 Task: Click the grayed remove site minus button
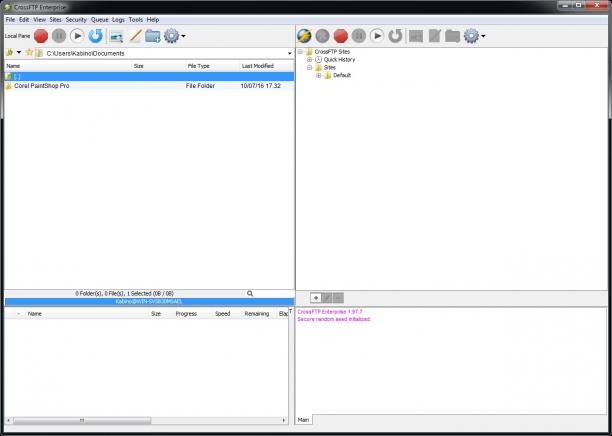click(x=338, y=298)
